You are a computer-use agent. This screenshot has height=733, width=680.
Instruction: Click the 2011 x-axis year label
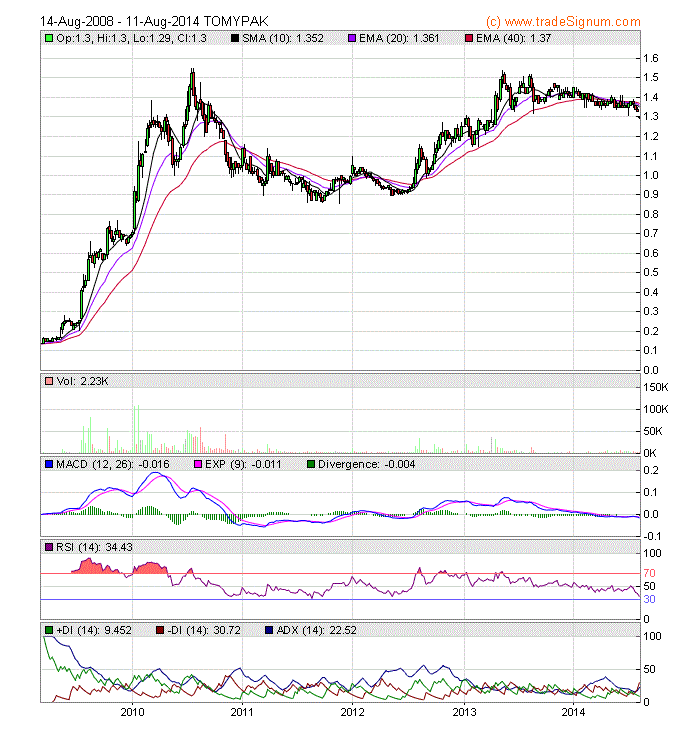coord(242,712)
